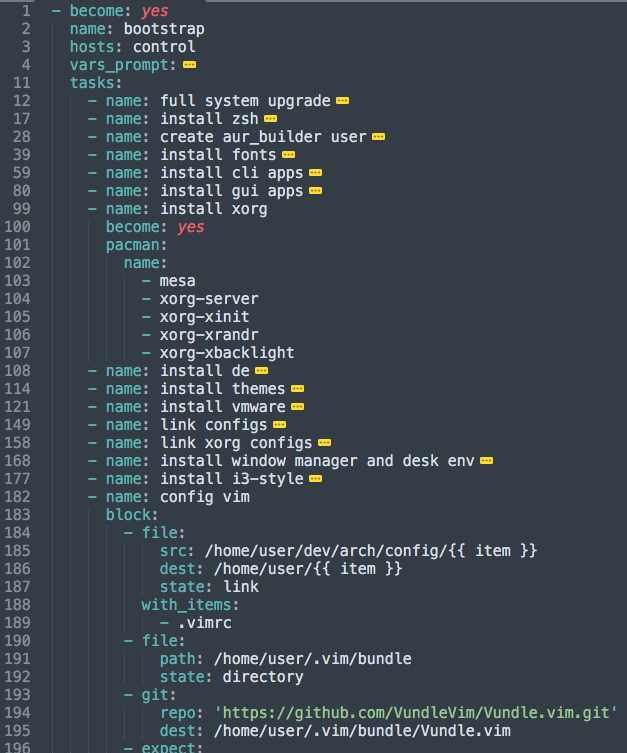Click fold marker after 'create aur_builder user'
627x753 pixels.
[x=377, y=137]
